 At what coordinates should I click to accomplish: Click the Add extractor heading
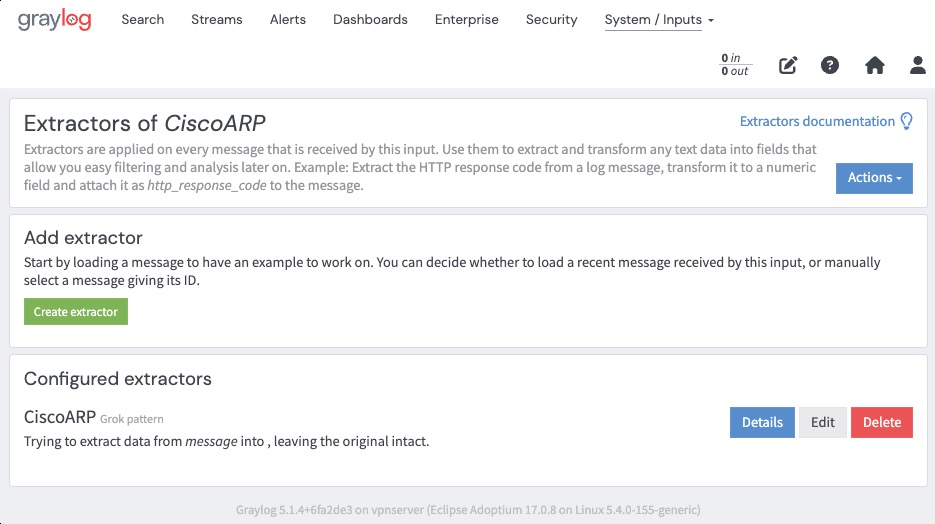[x=83, y=238]
